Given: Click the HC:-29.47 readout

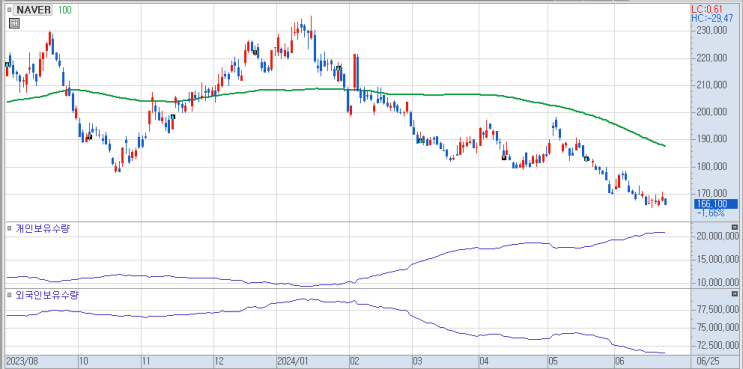Looking at the screenshot, I should [x=713, y=18].
